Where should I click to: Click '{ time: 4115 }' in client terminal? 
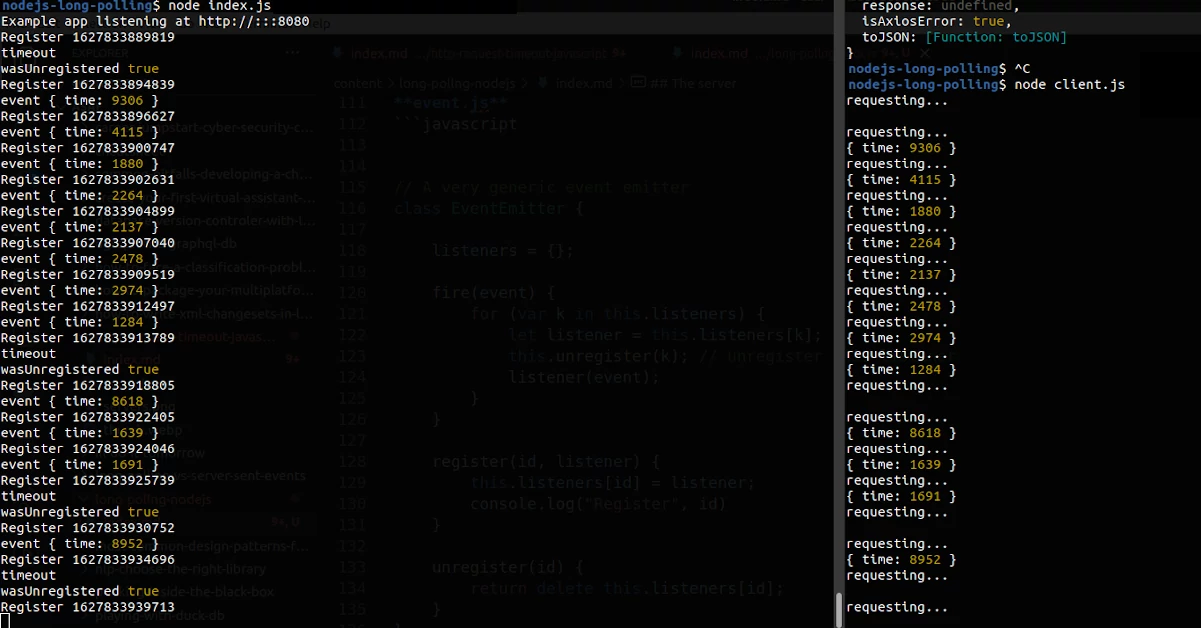tap(902, 180)
